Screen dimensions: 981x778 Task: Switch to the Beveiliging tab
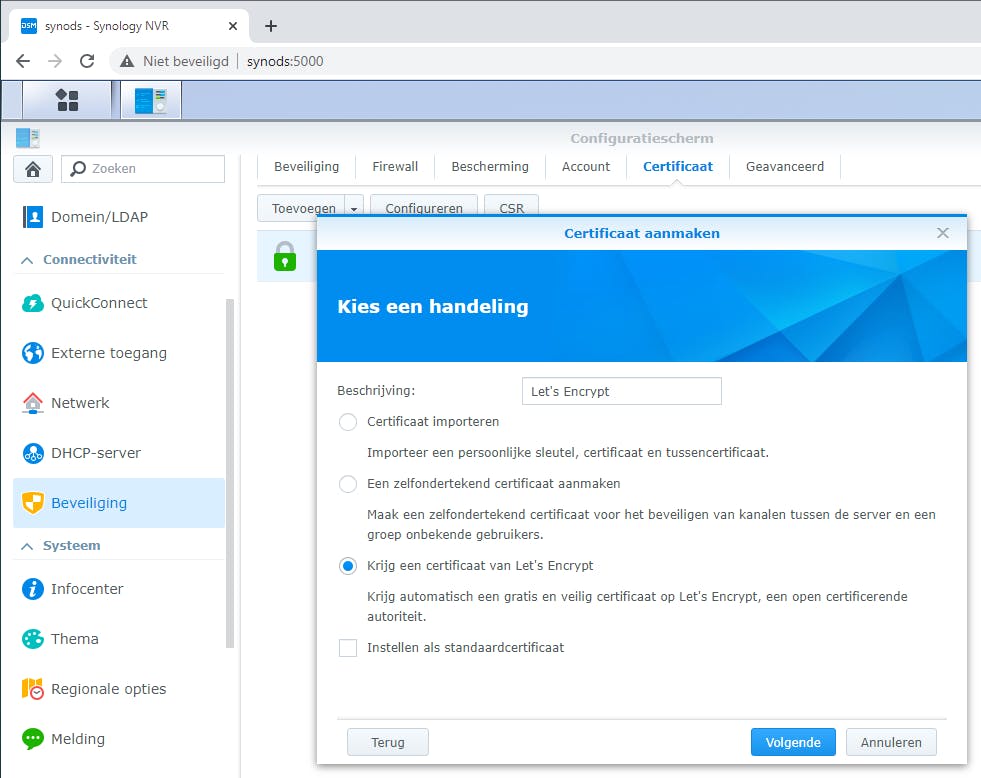(307, 167)
